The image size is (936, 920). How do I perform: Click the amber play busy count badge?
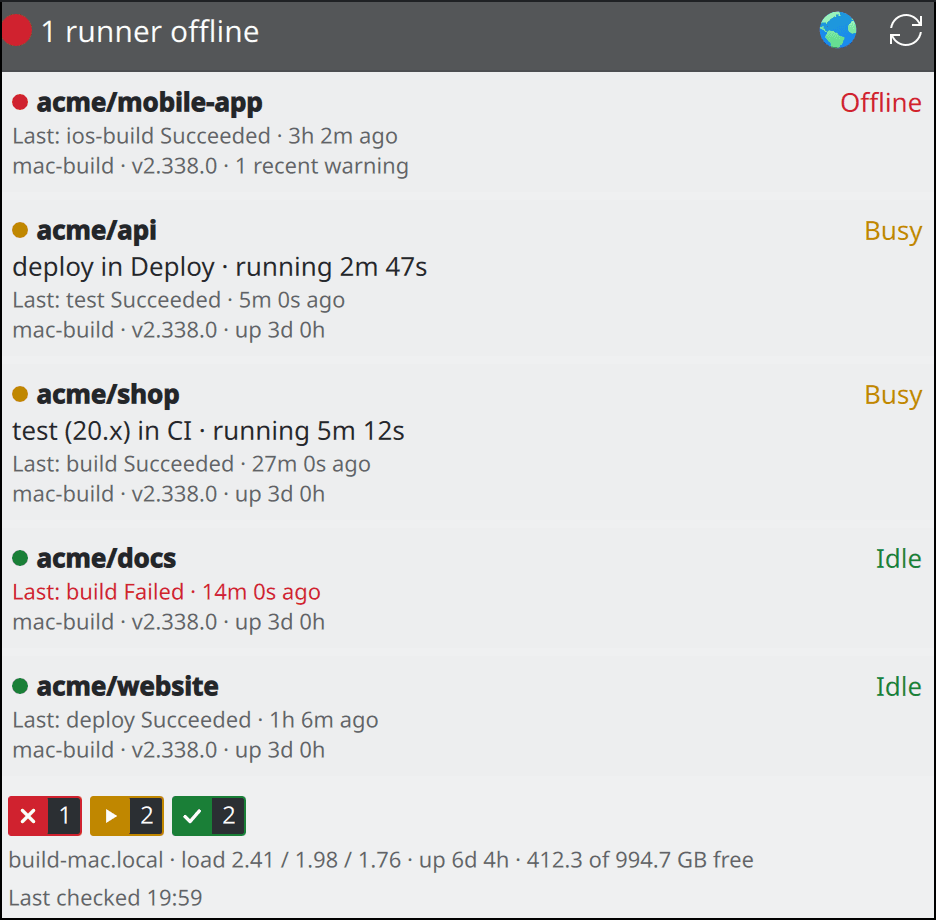127,816
